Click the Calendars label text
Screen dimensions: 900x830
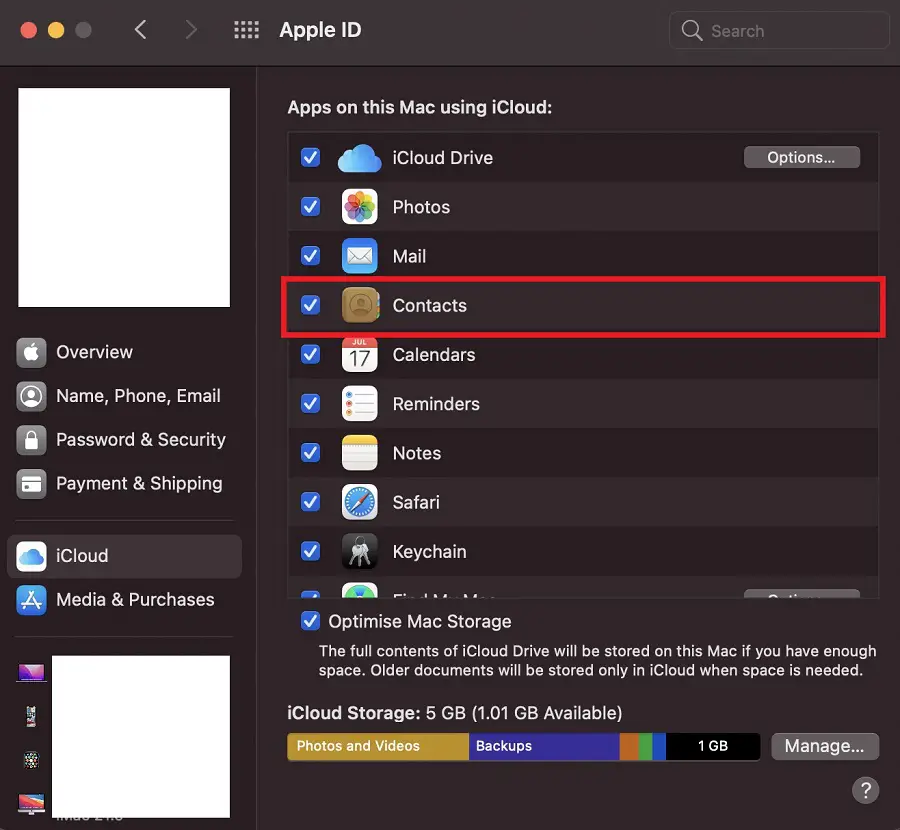434,355
